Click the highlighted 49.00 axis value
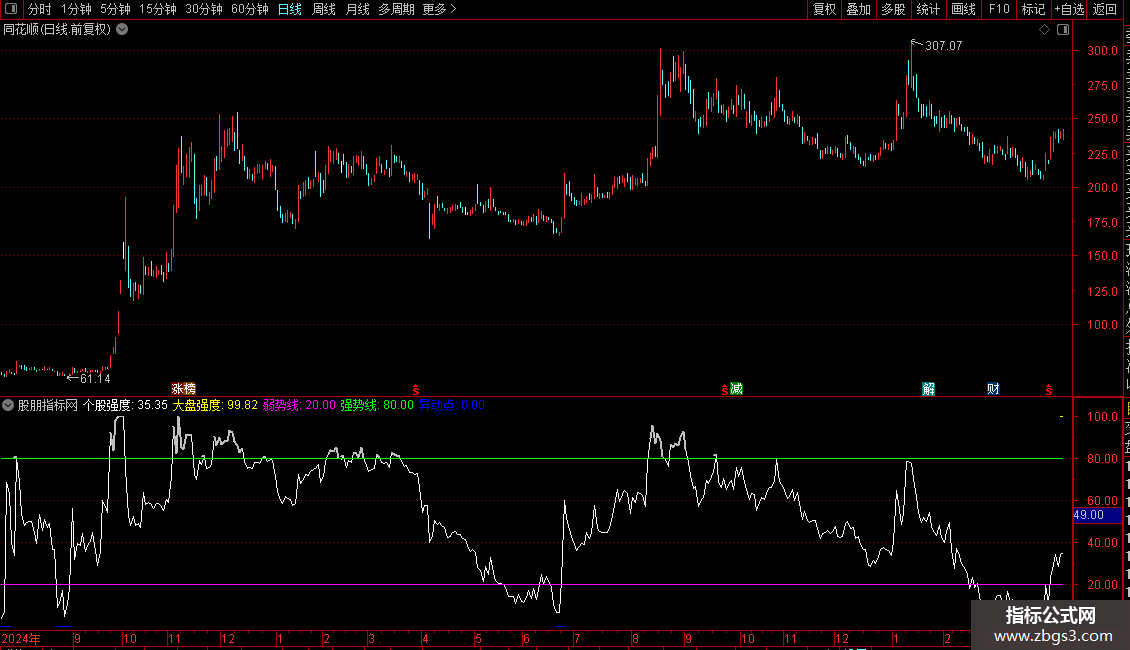Image resolution: width=1130 pixels, height=650 pixels. pos(1098,515)
